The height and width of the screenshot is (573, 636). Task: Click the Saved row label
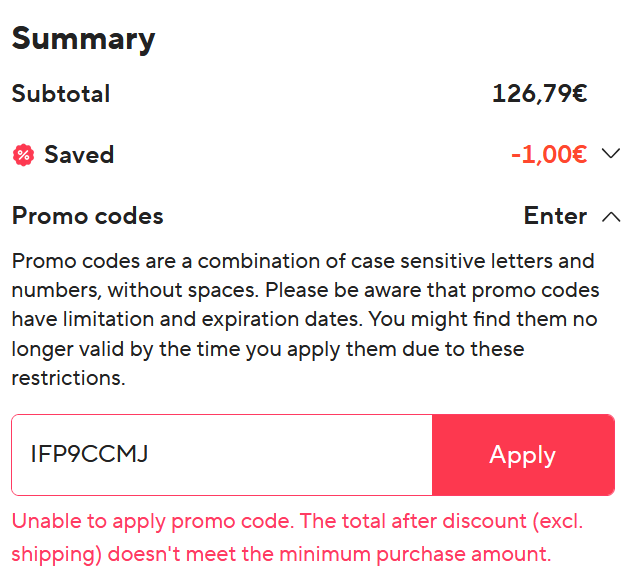pyautogui.click(x=79, y=155)
